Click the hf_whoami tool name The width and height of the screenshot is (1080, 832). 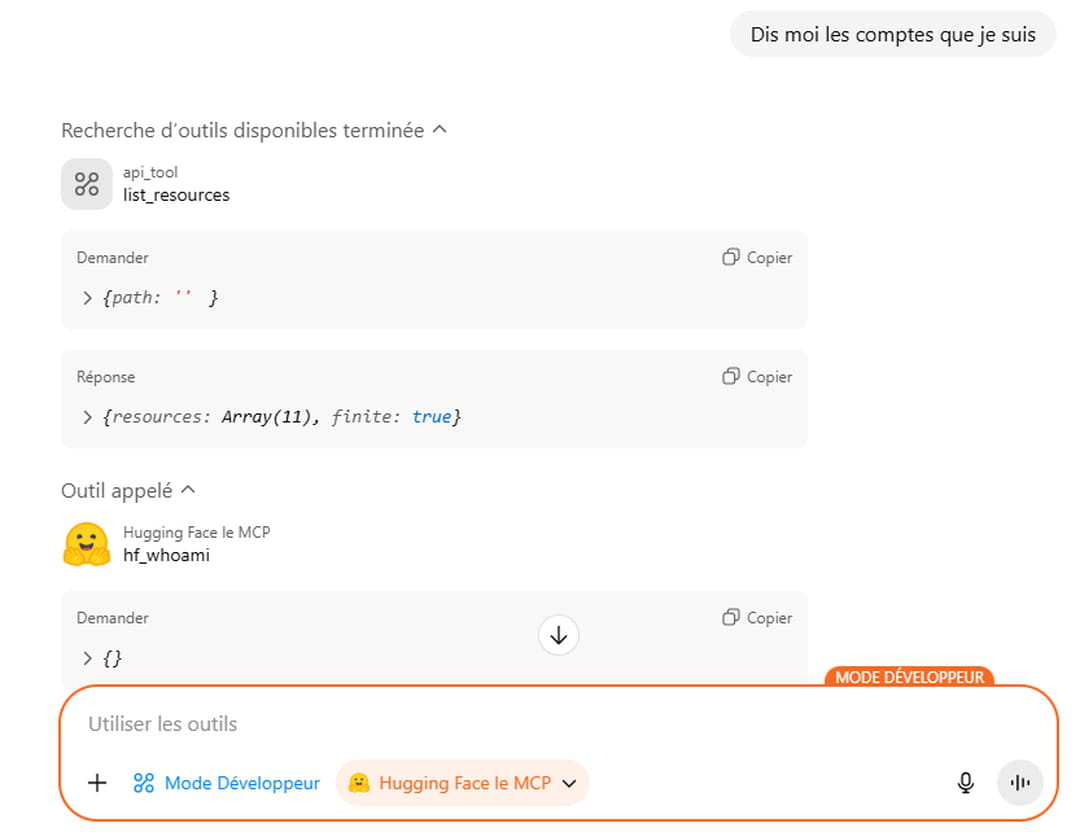(x=166, y=555)
